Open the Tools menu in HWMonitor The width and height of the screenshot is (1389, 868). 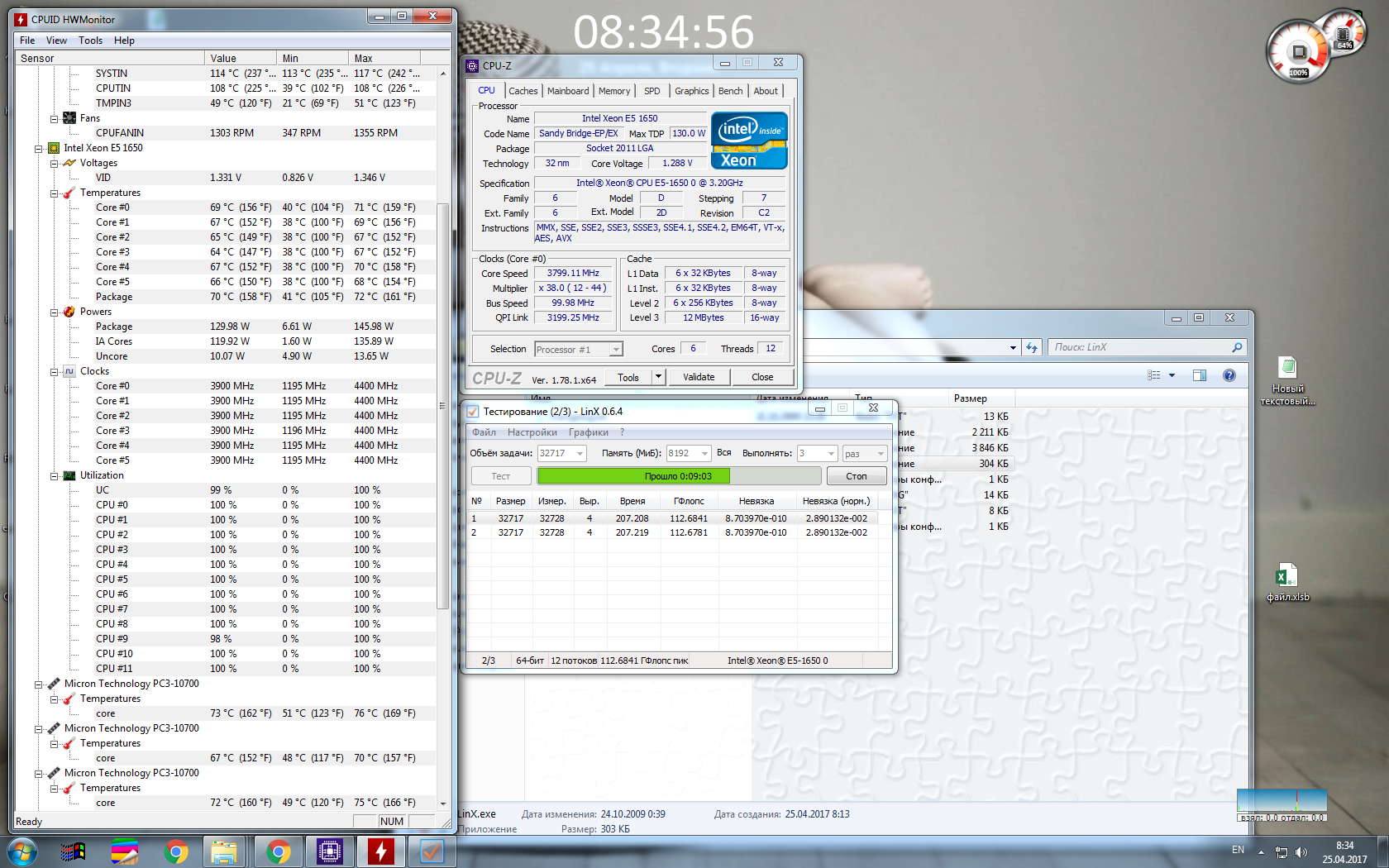pyautogui.click(x=91, y=41)
